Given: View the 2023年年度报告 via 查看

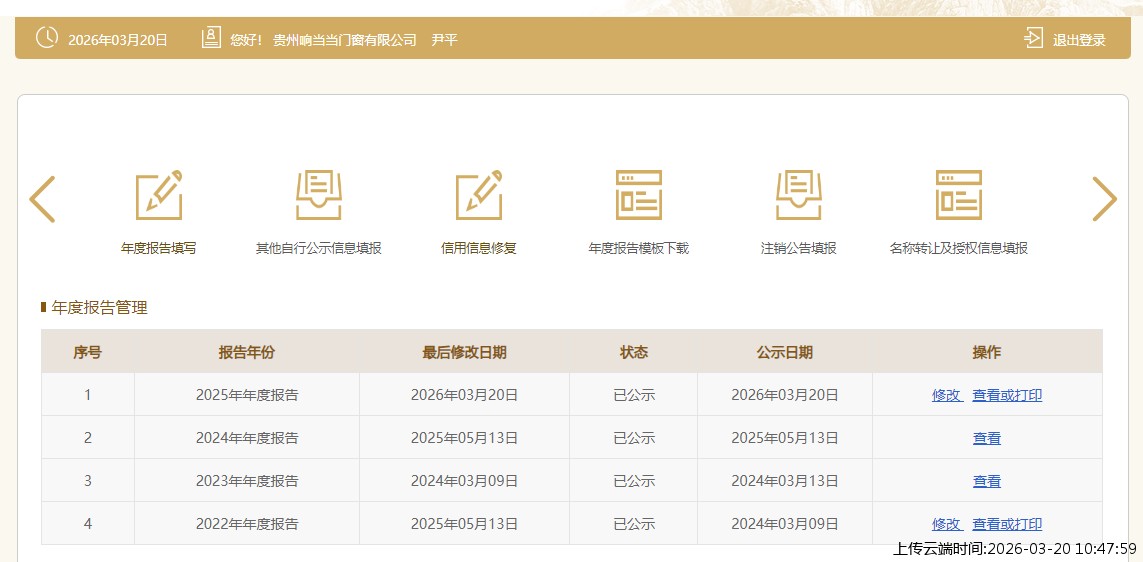Looking at the screenshot, I should click(x=987, y=481).
